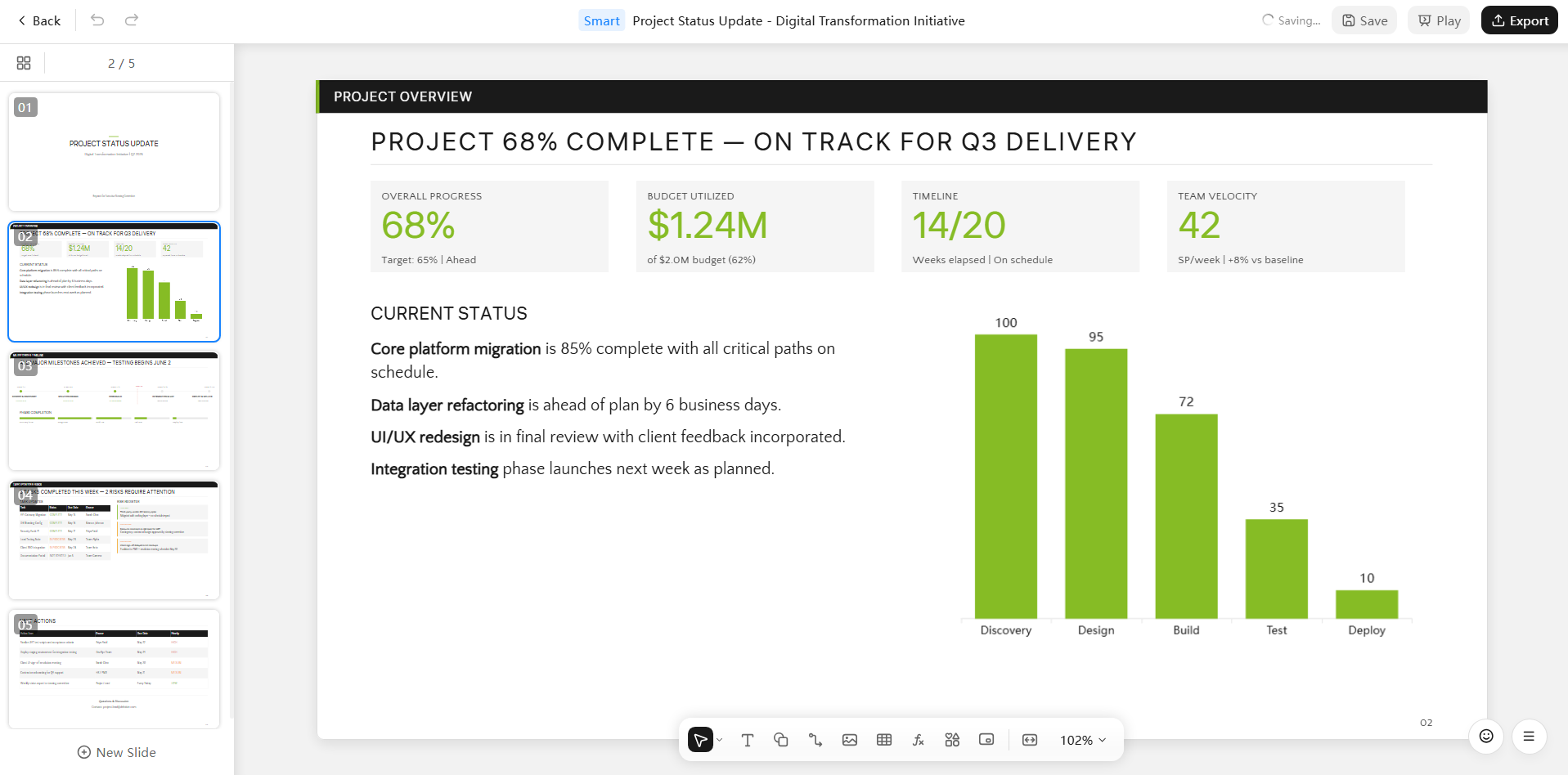Image resolution: width=1568 pixels, height=775 pixels.
Task: Fit slide to width icon
Action: pyautogui.click(x=1030, y=740)
